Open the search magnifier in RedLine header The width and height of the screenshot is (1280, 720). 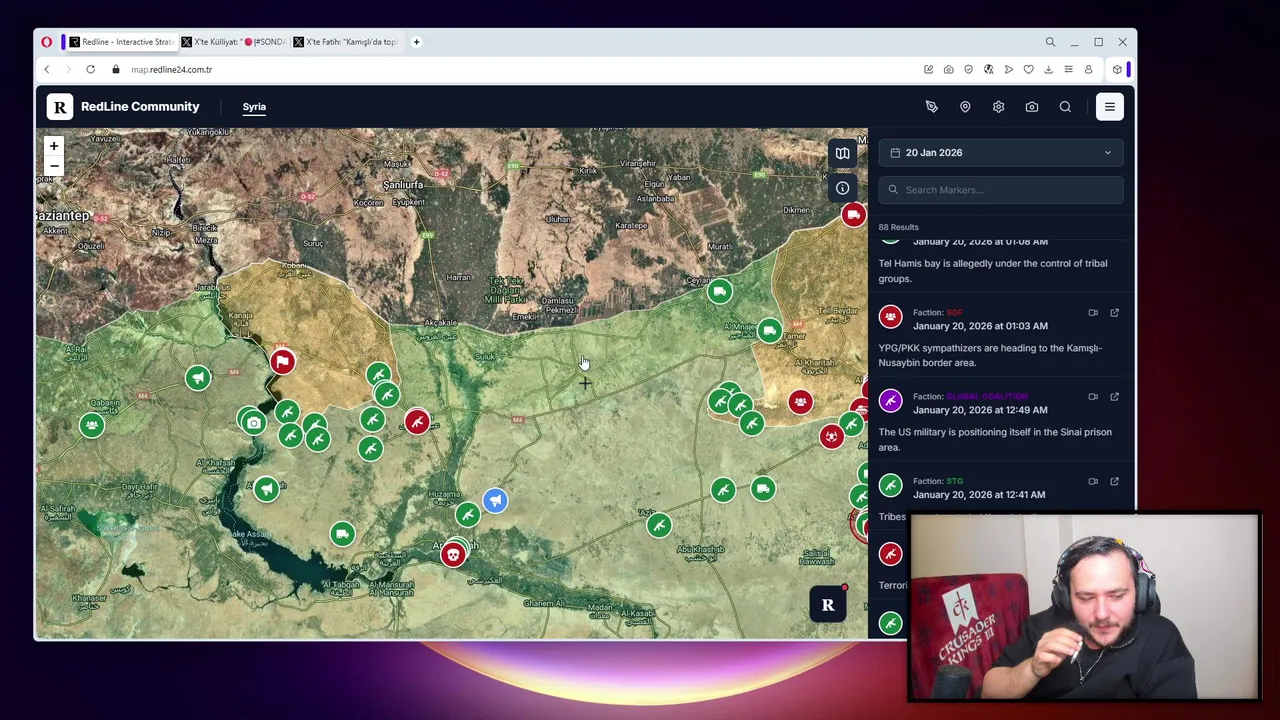click(x=1065, y=107)
